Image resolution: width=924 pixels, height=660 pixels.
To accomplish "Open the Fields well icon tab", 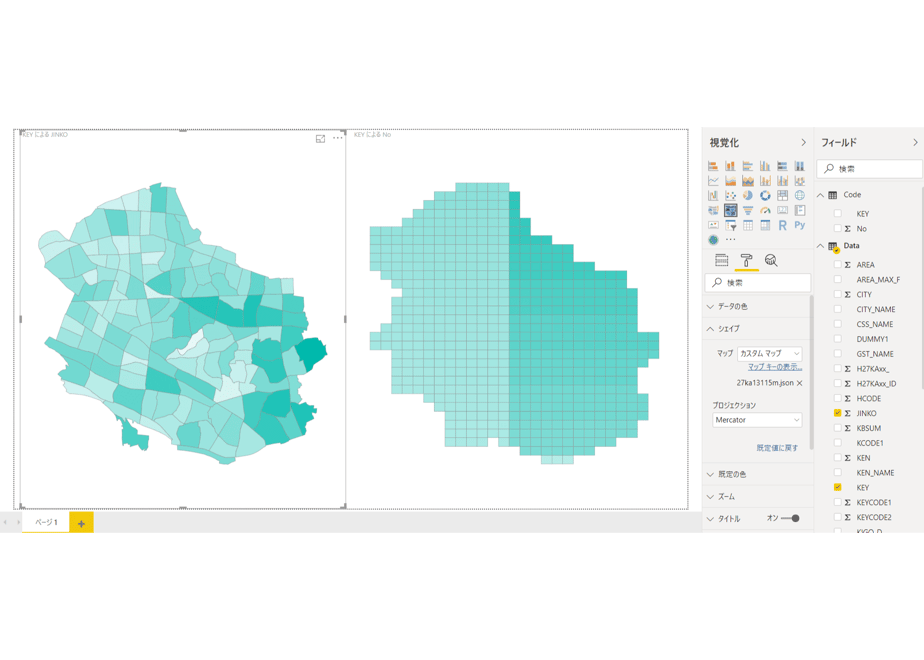I will coord(721,260).
